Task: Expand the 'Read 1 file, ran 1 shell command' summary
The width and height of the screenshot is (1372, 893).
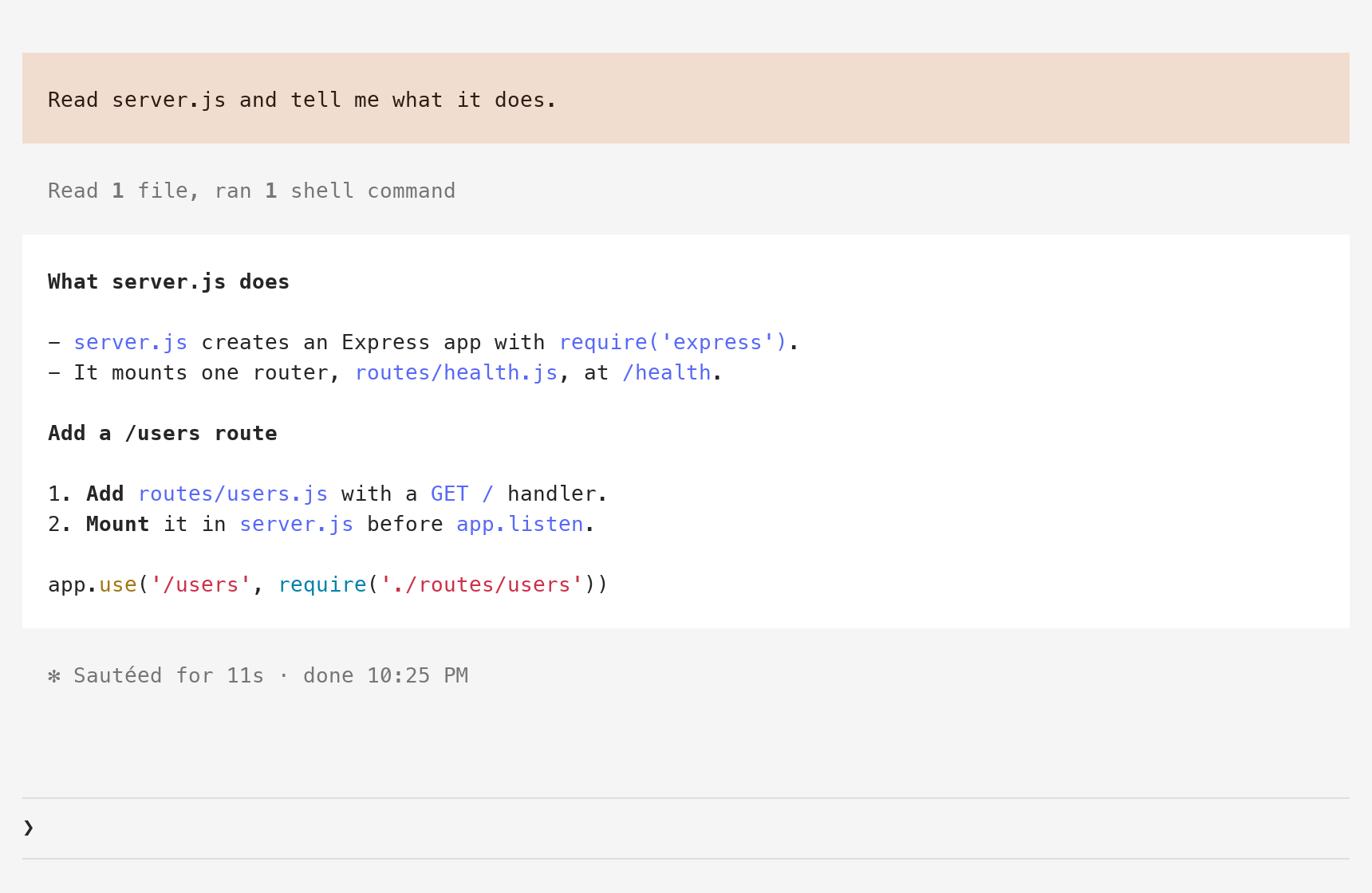Action: pyautogui.click(x=251, y=191)
